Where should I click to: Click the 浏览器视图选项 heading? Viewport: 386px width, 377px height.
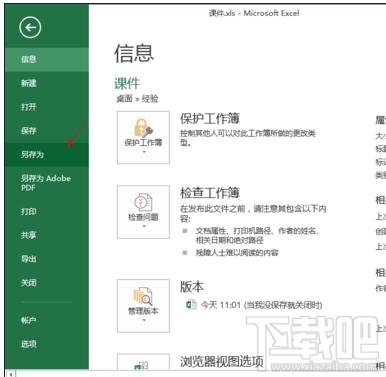coord(222,362)
